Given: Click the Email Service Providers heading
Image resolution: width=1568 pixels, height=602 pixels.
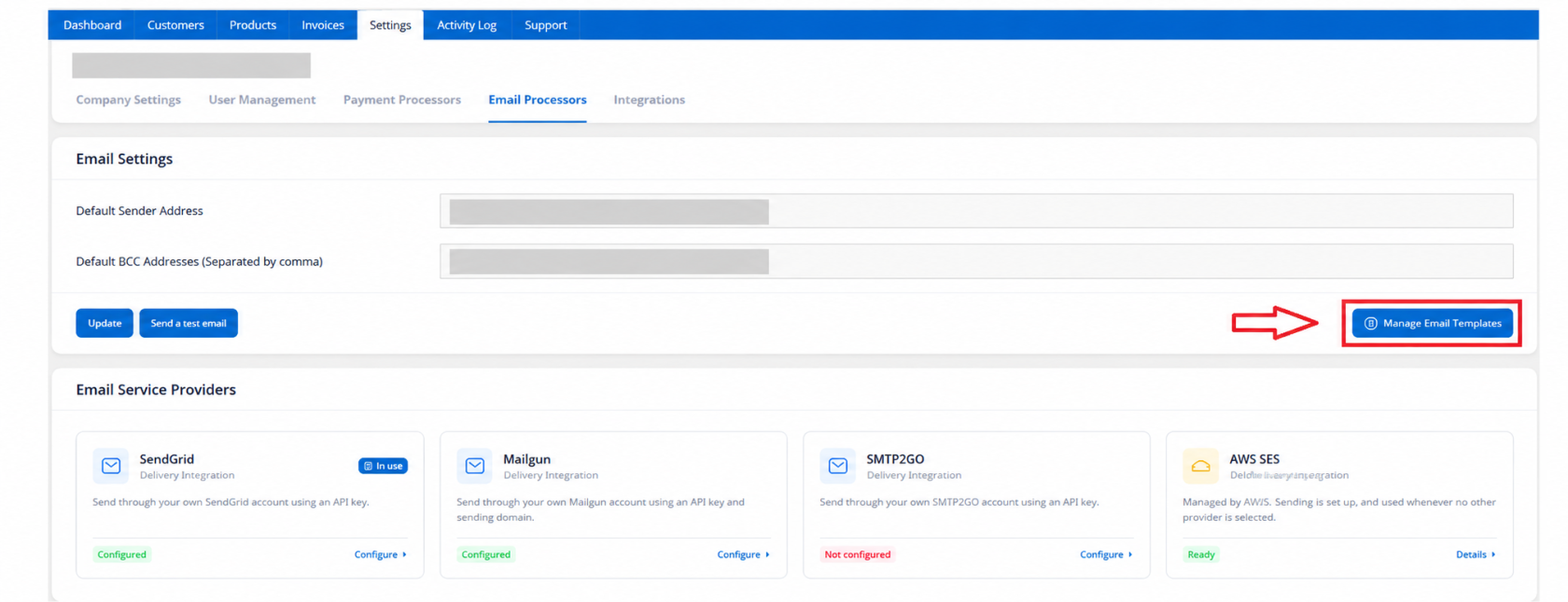Looking at the screenshot, I should [156, 389].
